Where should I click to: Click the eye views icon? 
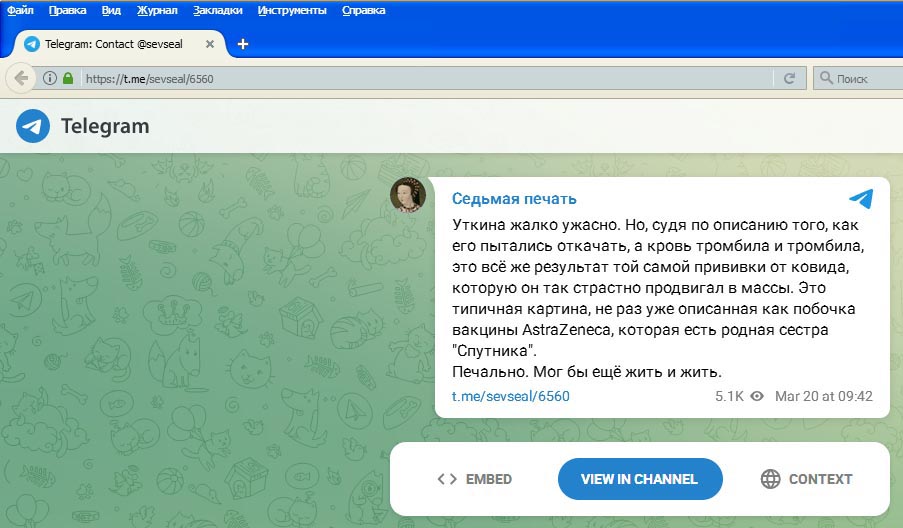pyautogui.click(x=757, y=396)
